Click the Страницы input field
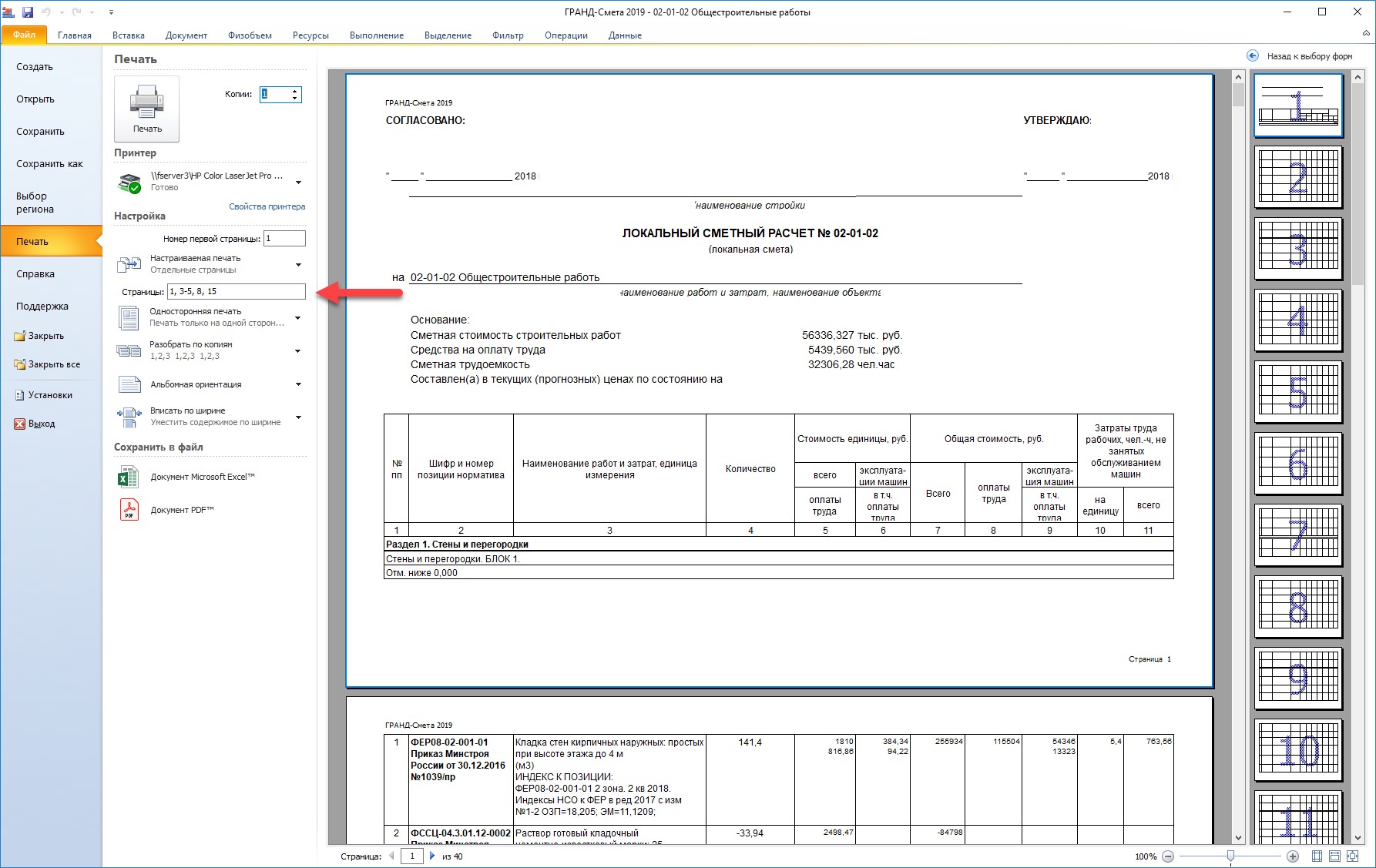This screenshot has height=868, width=1376. (x=236, y=291)
